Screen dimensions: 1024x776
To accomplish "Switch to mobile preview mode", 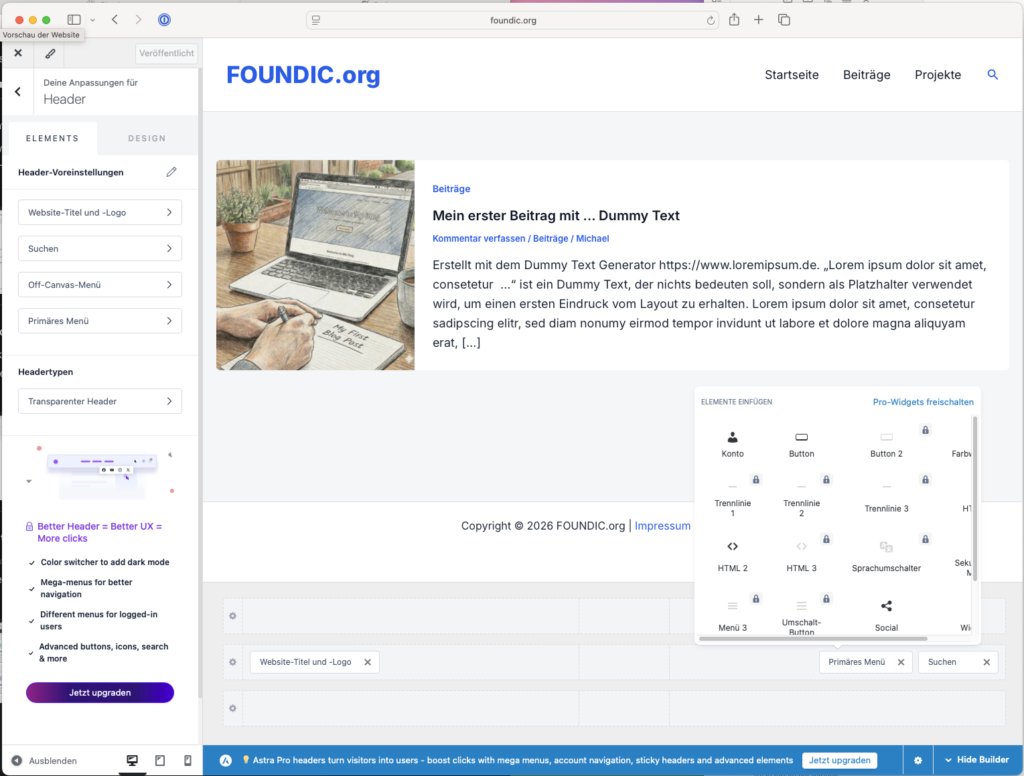I will point(187,761).
